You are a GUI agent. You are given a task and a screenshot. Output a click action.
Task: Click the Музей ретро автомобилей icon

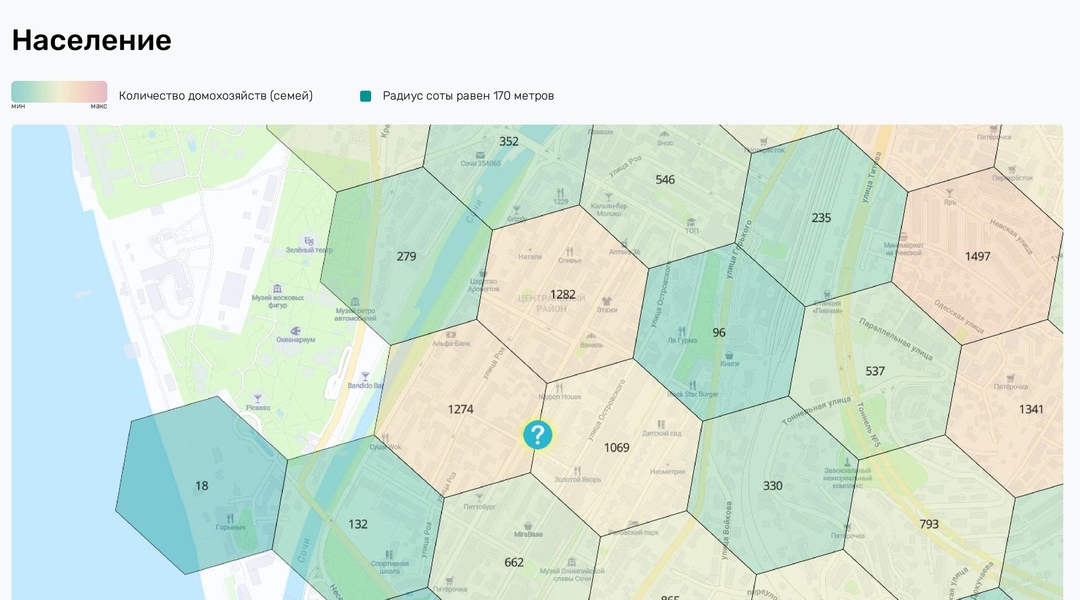(355, 302)
